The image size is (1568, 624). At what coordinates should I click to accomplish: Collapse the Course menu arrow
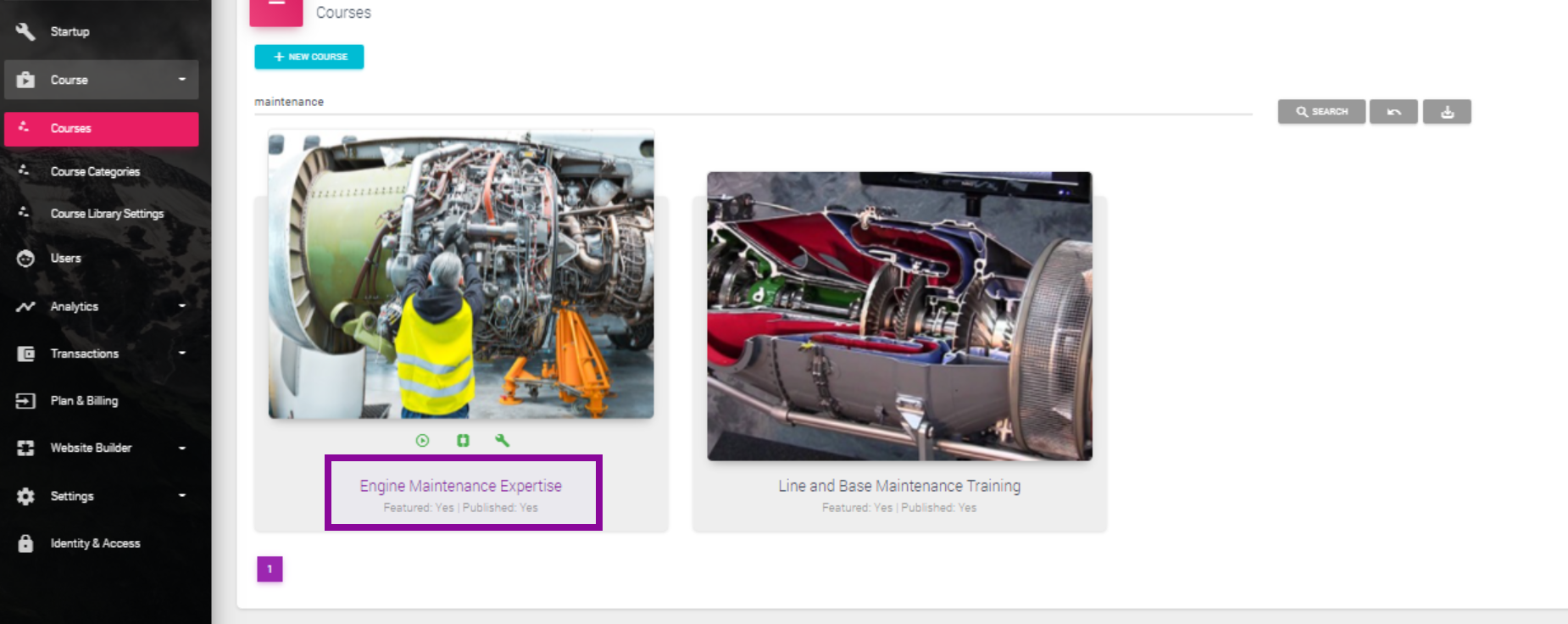point(182,79)
